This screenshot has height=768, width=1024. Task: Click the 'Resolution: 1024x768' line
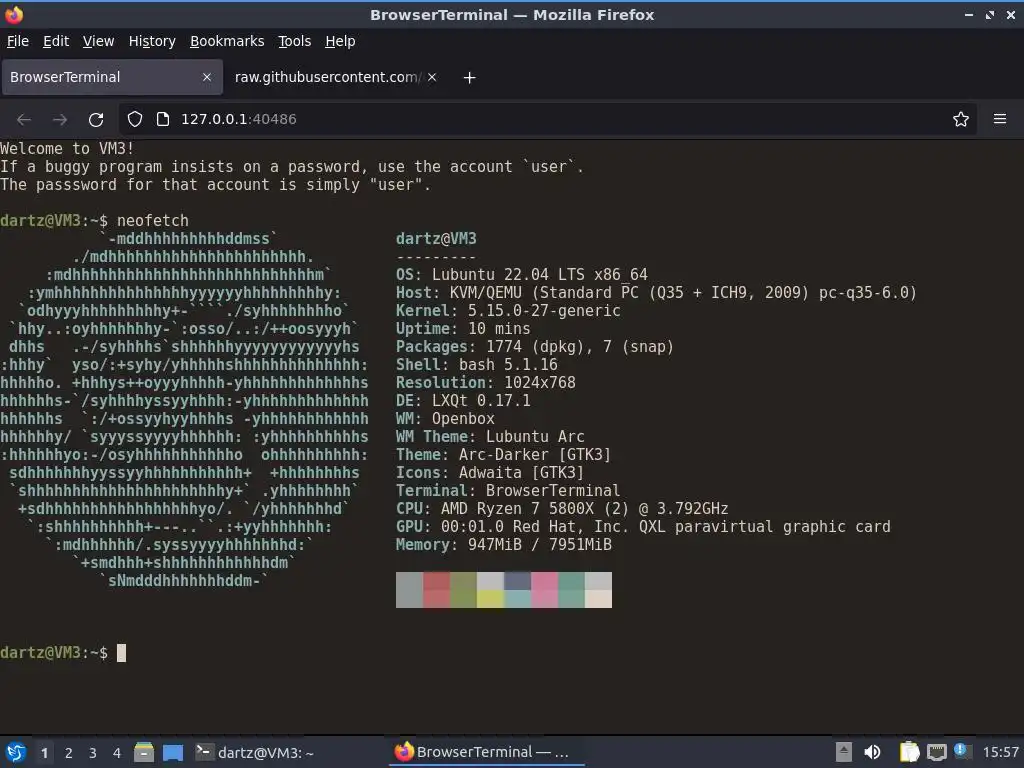[486, 382]
